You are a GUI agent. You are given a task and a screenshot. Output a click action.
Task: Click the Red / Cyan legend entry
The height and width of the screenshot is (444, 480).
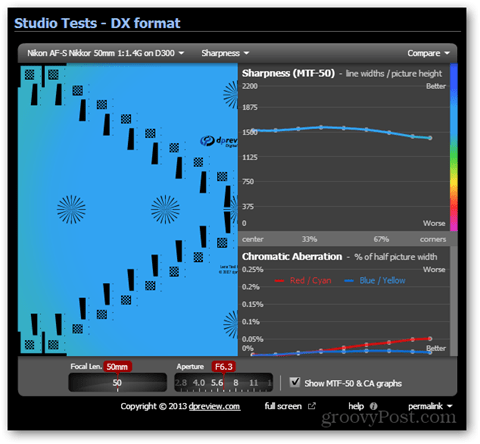click(x=303, y=281)
